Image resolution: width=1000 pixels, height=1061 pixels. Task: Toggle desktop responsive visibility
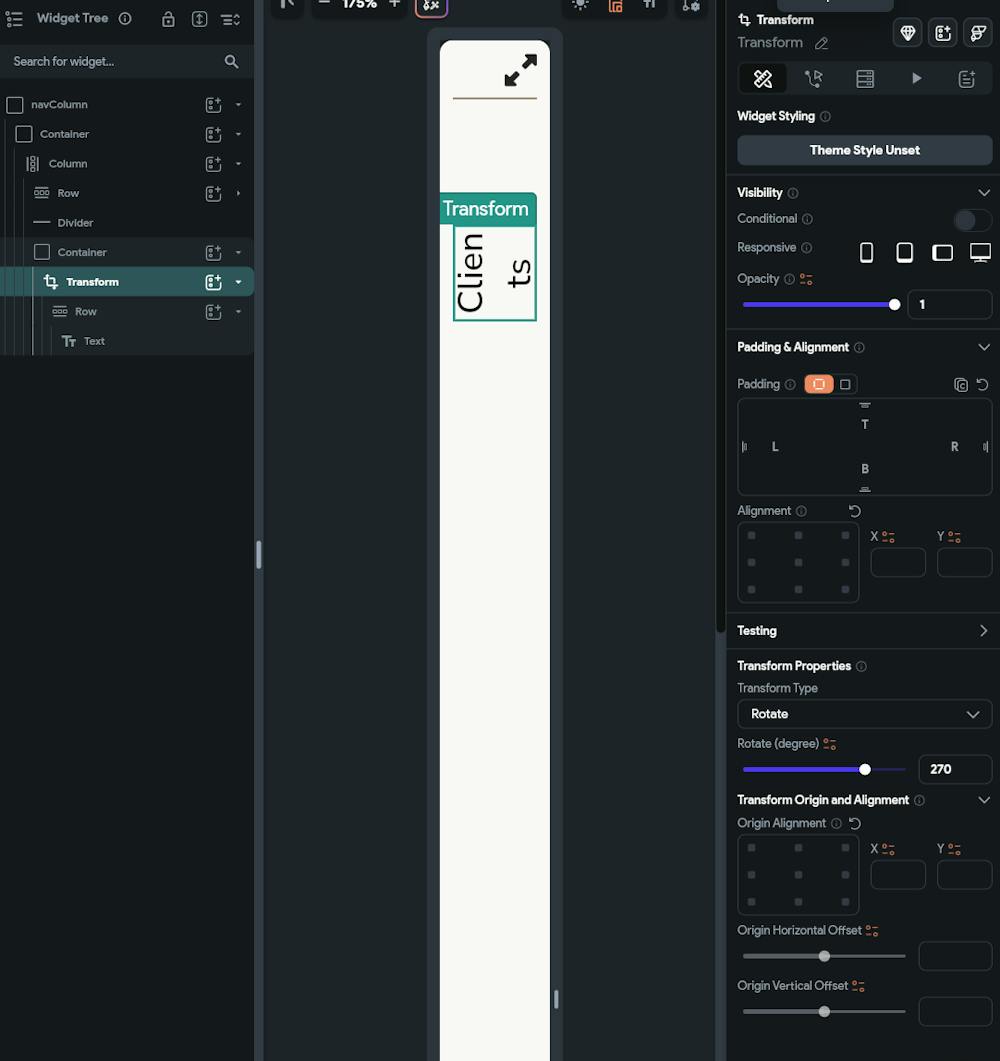point(980,252)
